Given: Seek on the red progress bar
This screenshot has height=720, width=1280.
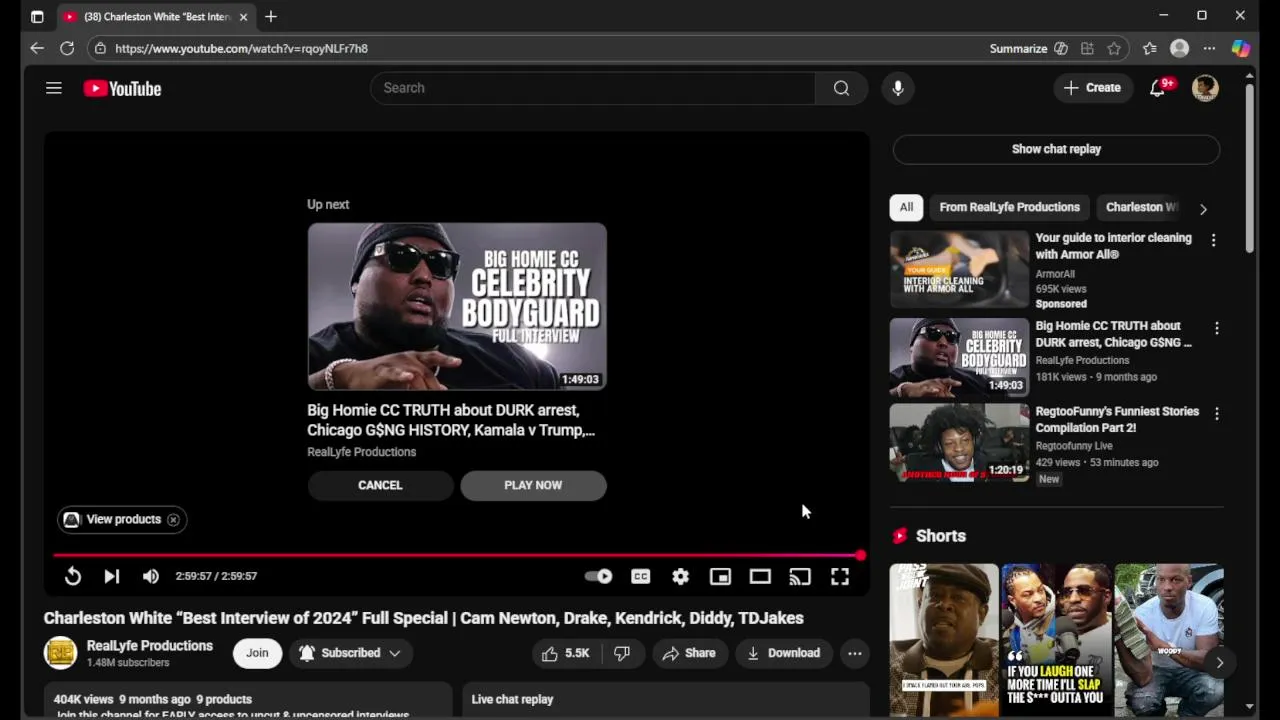Looking at the screenshot, I should click(x=457, y=555).
